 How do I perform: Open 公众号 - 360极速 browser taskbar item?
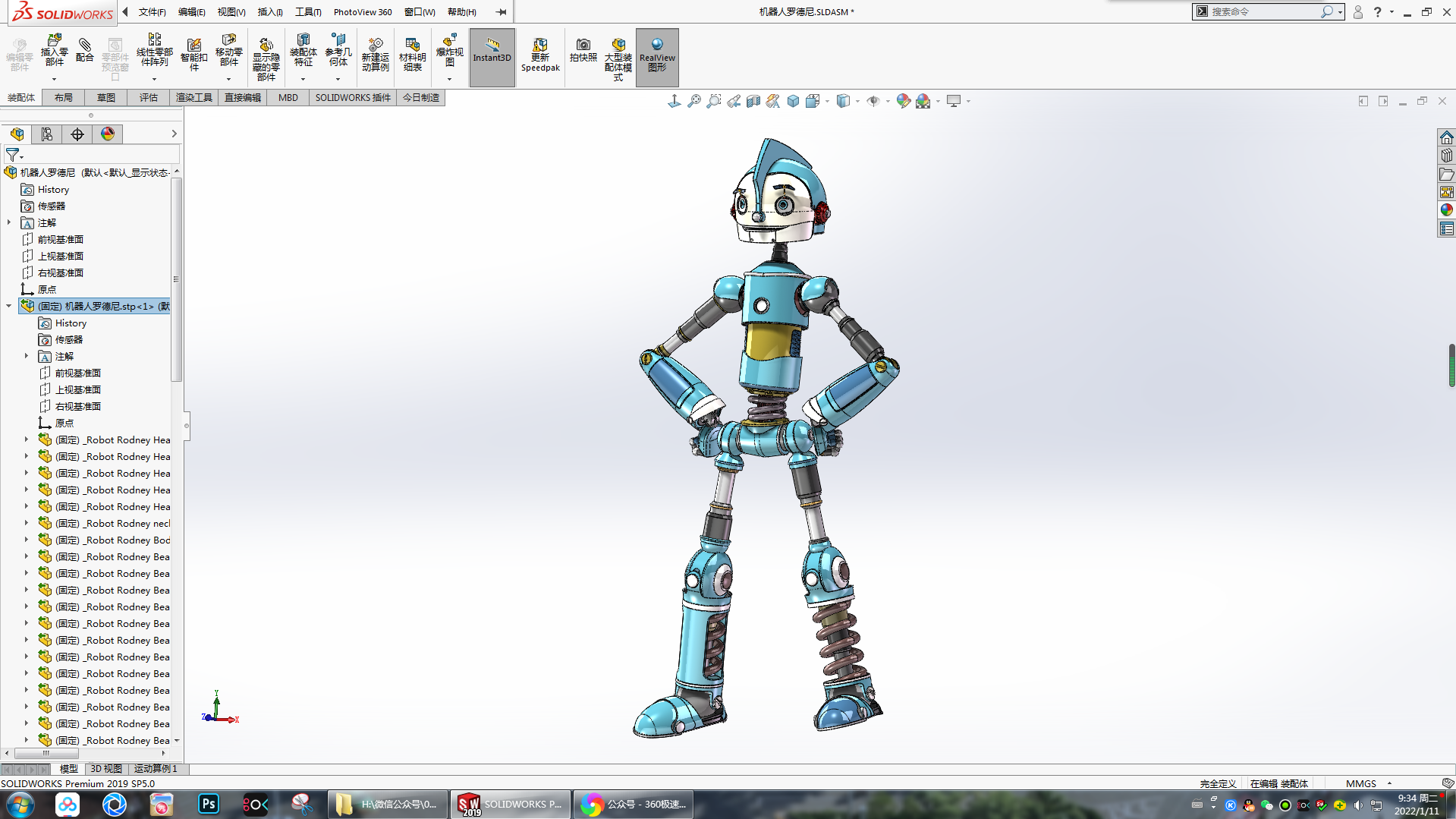click(634, 804)
